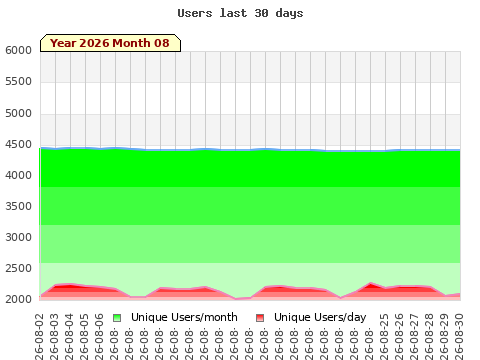Click the 'Year 2026 Month 08' label tab
The width and height of the screenshot is (480, 360).
pos(110,43)
